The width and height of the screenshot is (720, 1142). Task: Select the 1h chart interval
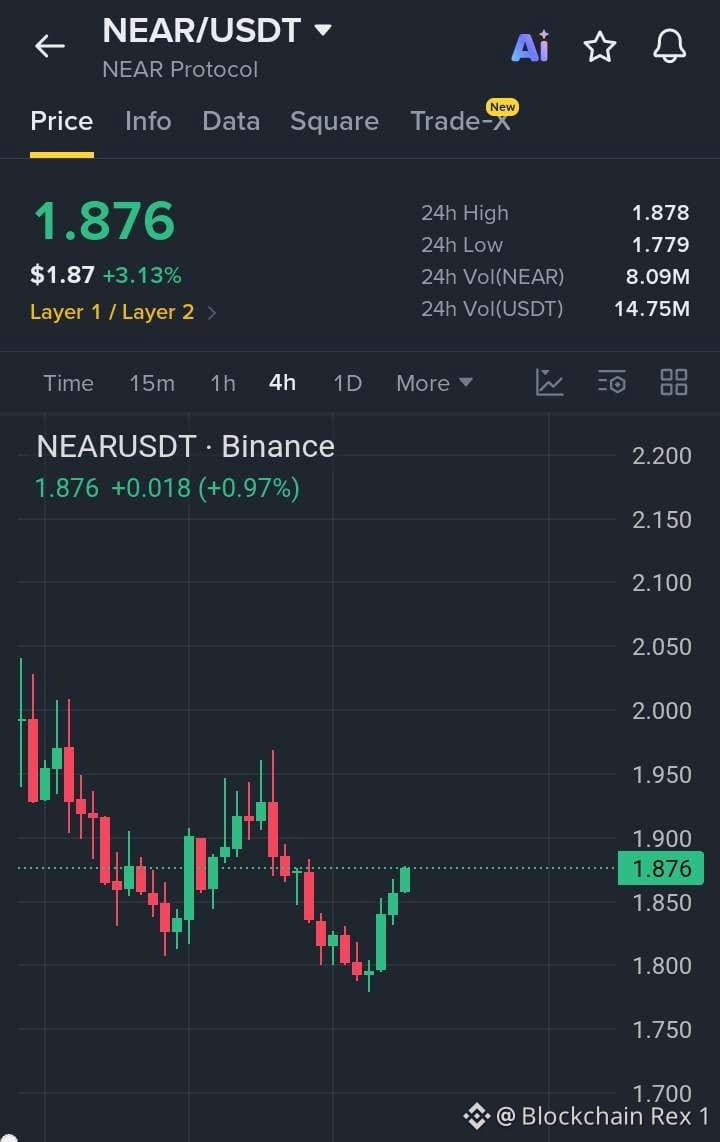coord(223,383)
